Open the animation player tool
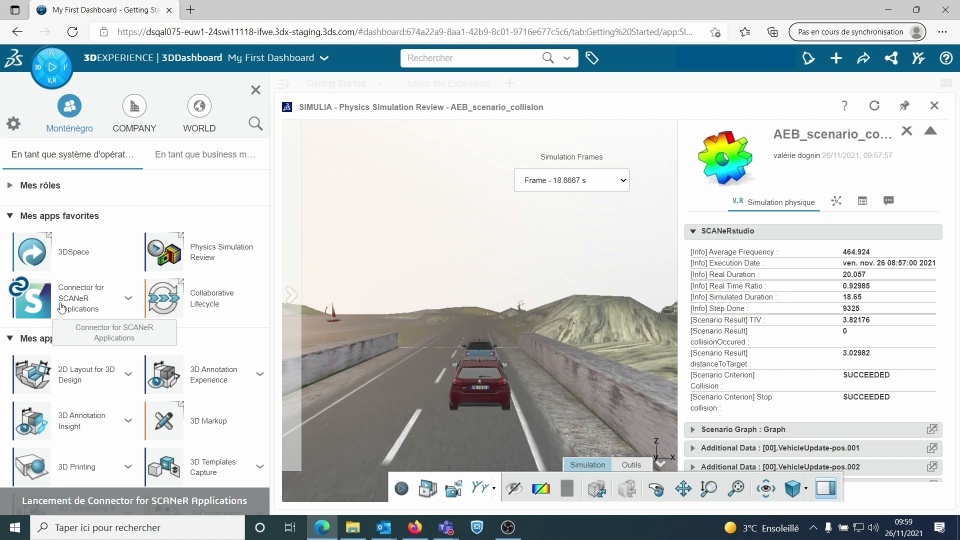The width and height of the screenshot is (960, 540). pos(427,489)
